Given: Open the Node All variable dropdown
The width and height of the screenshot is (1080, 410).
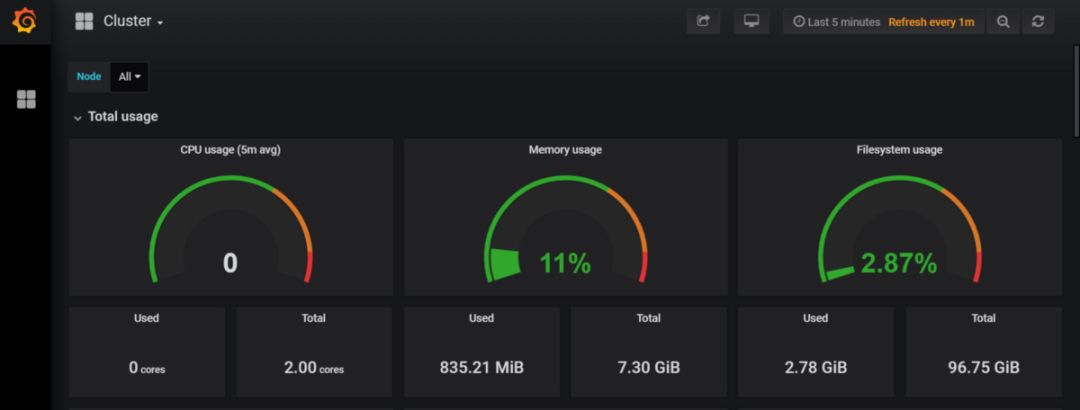Looking at the screenshot, I should (129, 76).
